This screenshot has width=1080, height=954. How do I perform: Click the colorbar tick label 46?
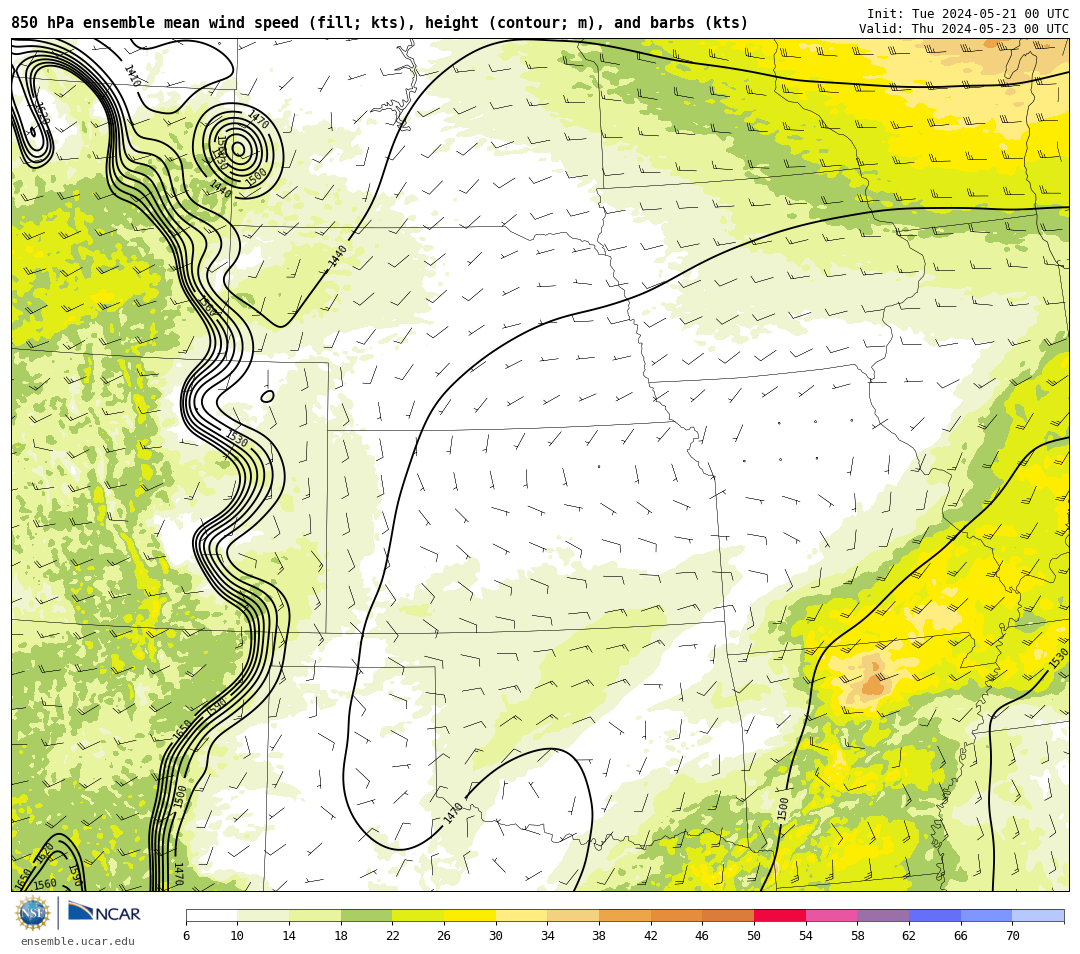703,935
